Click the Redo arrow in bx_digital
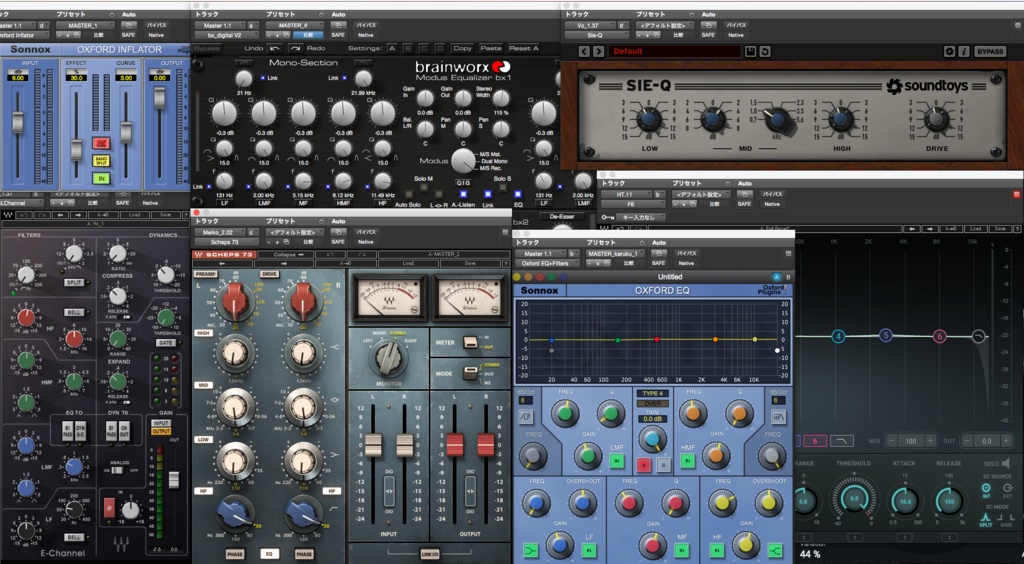The width and height of the screenshot is (1024, 564). [x=295, y=48]
